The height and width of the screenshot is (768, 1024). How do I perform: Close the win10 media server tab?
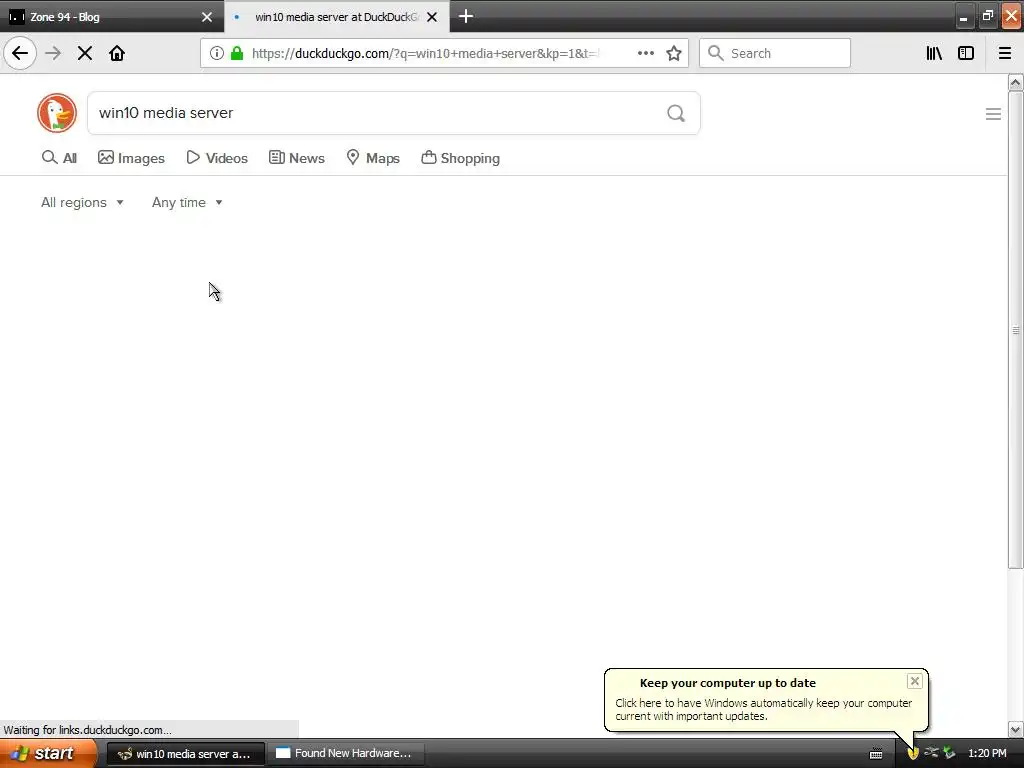pyautogui.click(x=432, y=17)
